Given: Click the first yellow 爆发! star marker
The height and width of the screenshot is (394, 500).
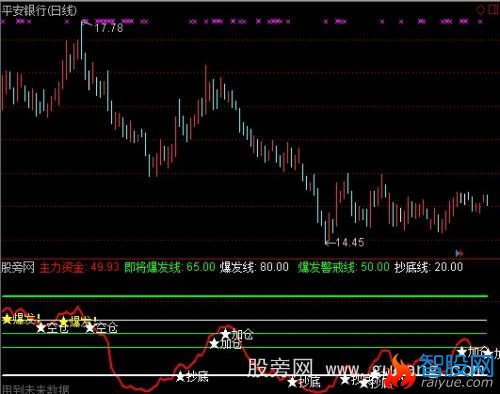Looking at the screenshot, I should pos(7,319).
